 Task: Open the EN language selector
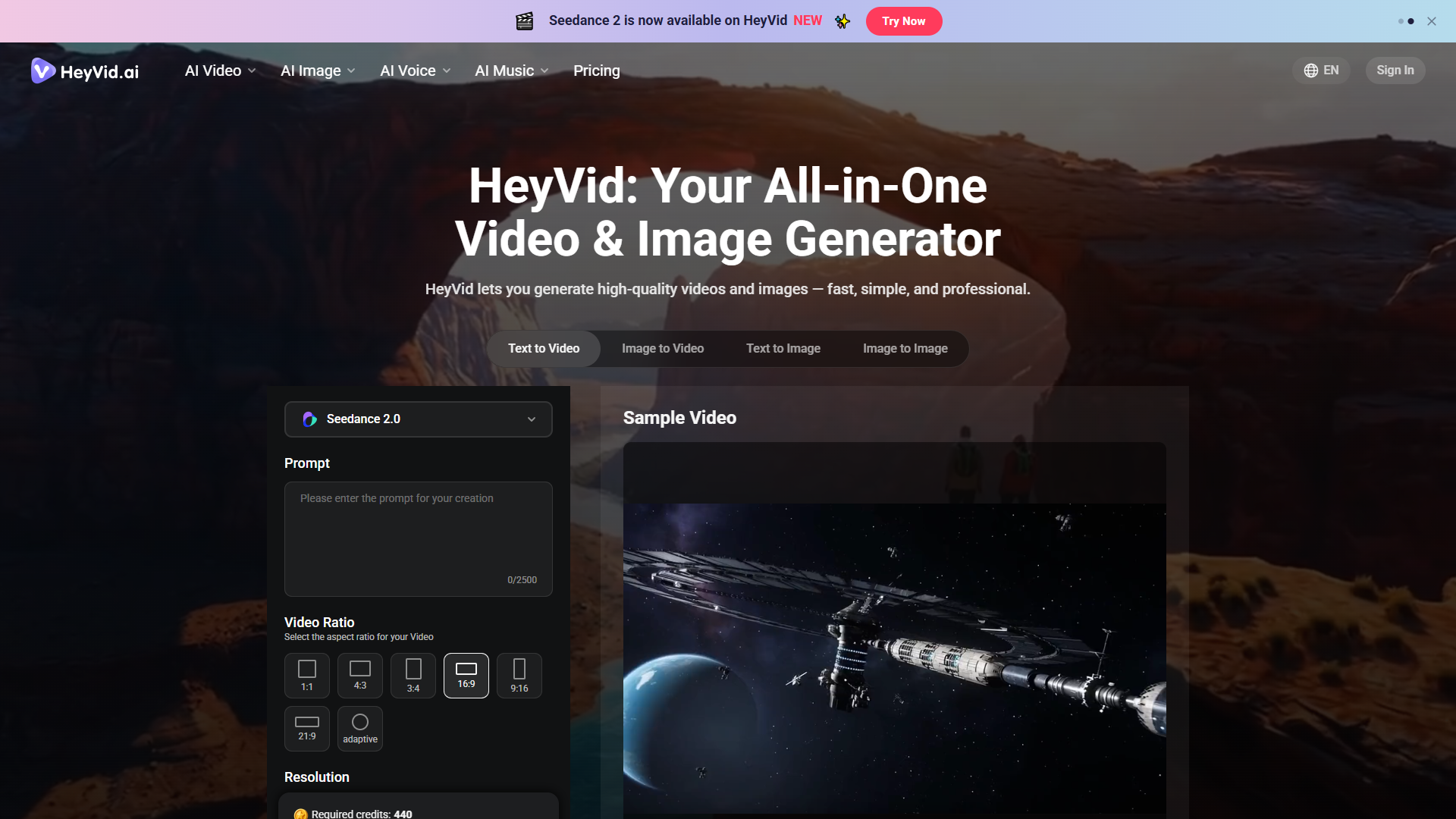click(x=1321, y=71)
